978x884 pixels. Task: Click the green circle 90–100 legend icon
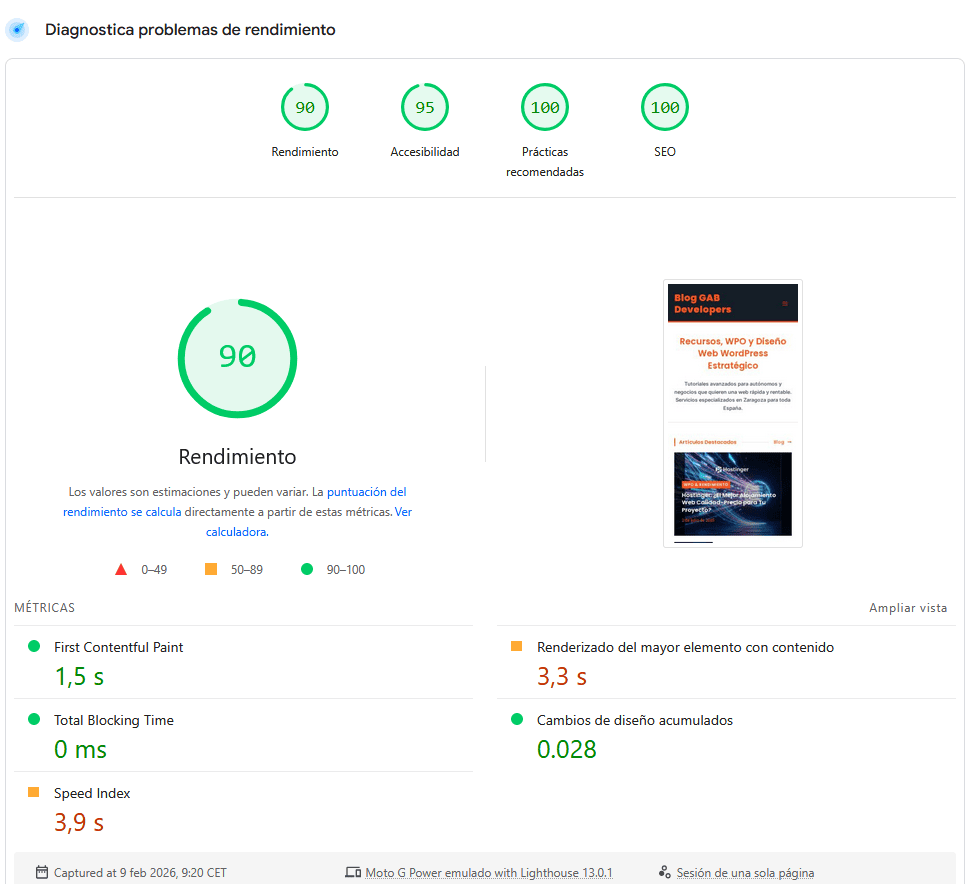tap(307, 570)
